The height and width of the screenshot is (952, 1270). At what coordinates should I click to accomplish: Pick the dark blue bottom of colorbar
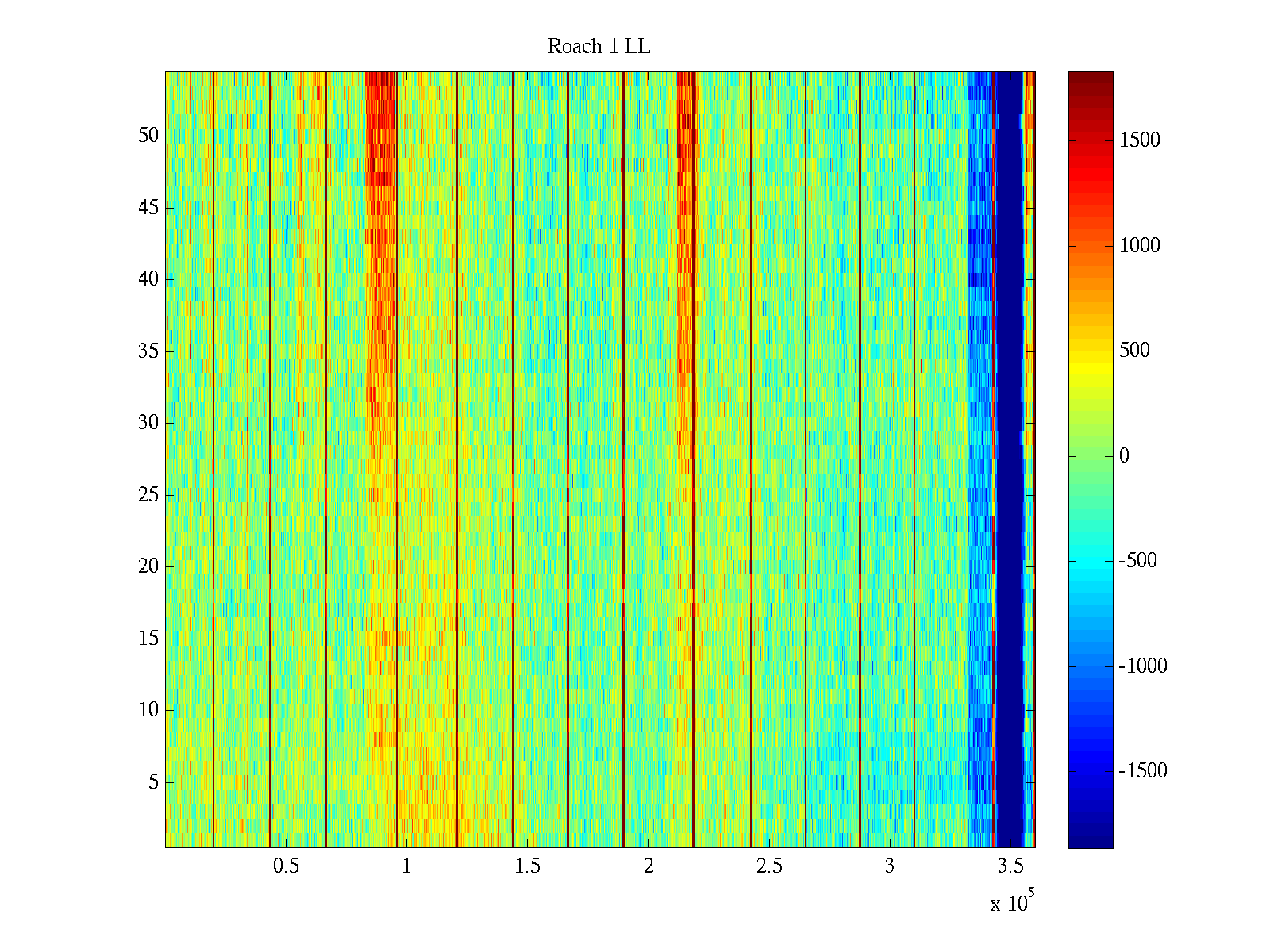(1091, 841)
